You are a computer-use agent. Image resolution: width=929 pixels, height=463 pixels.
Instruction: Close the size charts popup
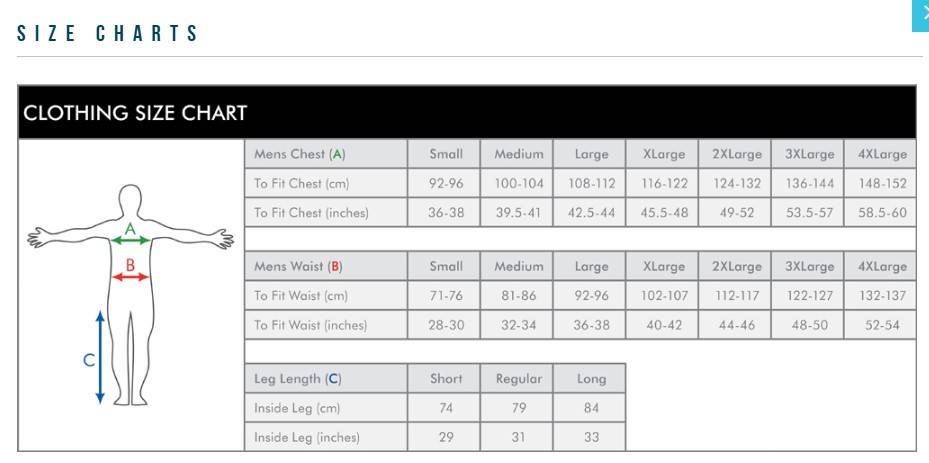(x=922, y=15)
